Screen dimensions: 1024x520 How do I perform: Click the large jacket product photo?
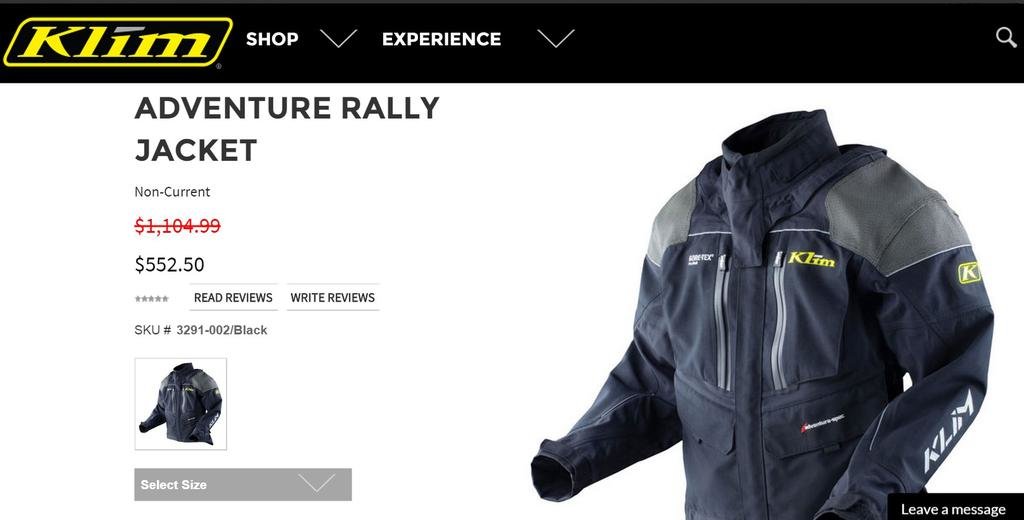tap(762, 314)
